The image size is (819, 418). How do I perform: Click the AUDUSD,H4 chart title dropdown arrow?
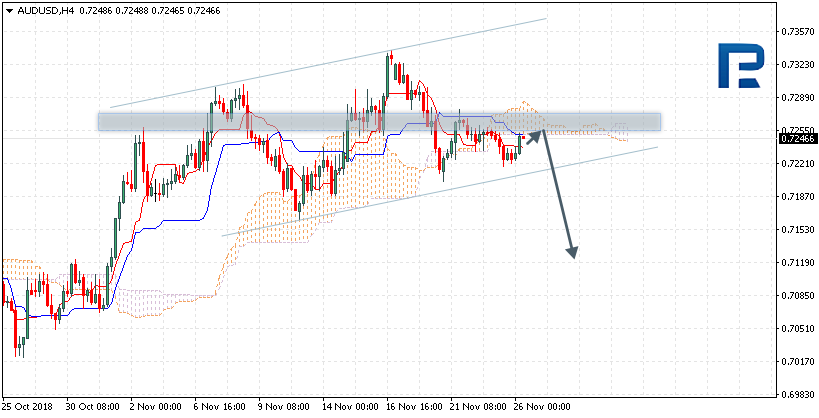coord(10,10)
